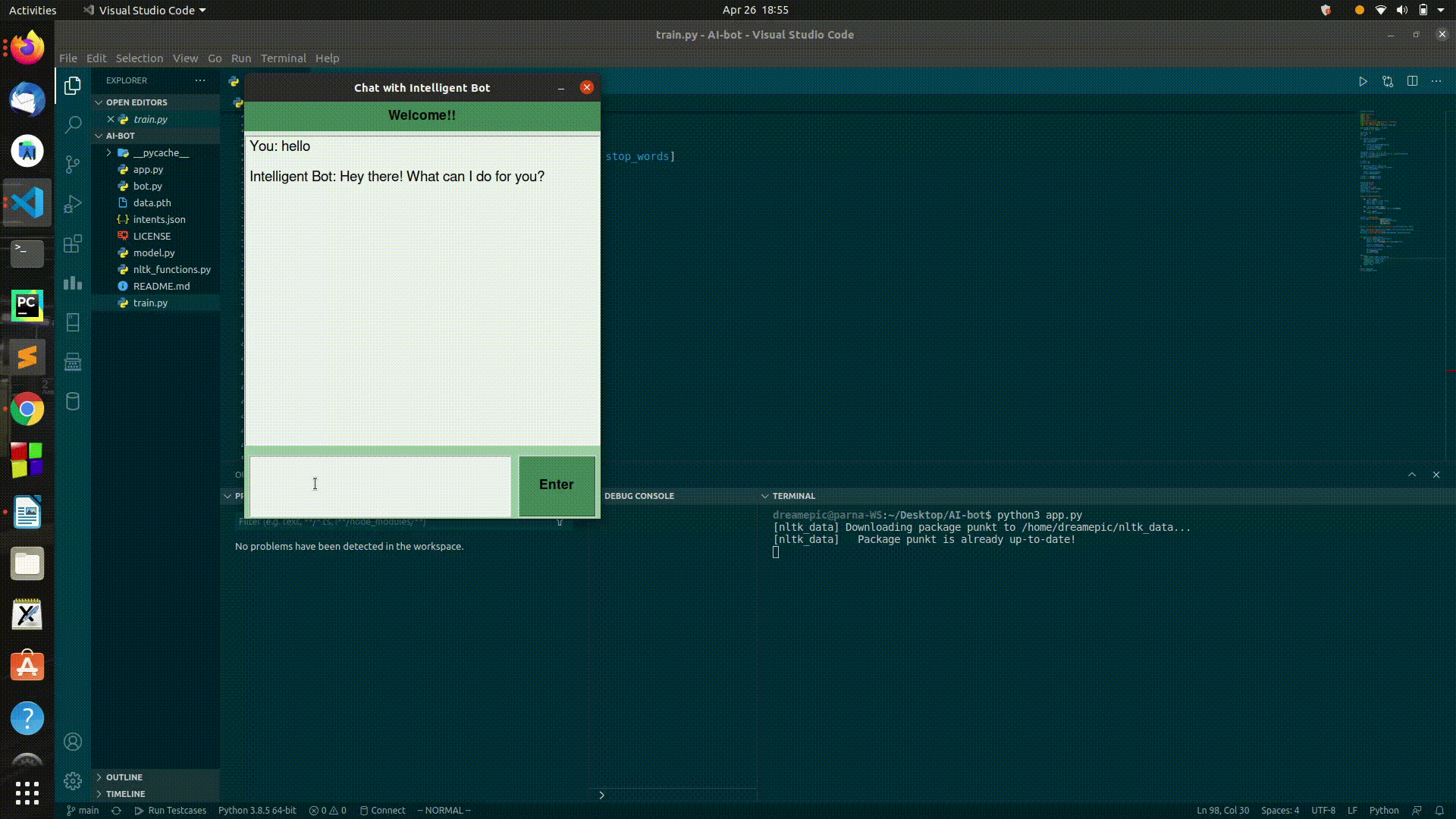Open the Terminal menu
1456x819 pixels.
(283, 58)
